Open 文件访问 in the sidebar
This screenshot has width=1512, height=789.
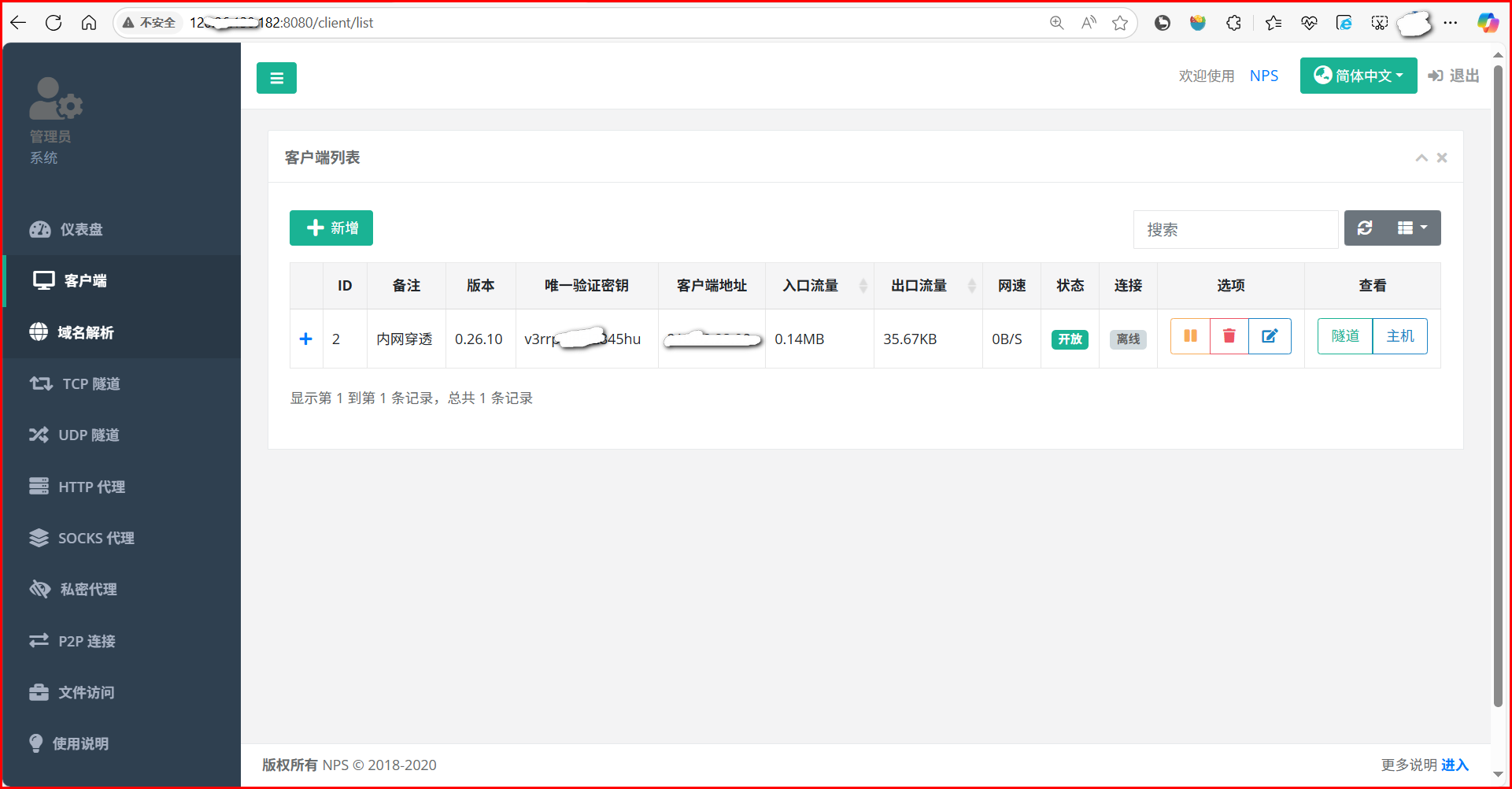[x=122, y=692]
